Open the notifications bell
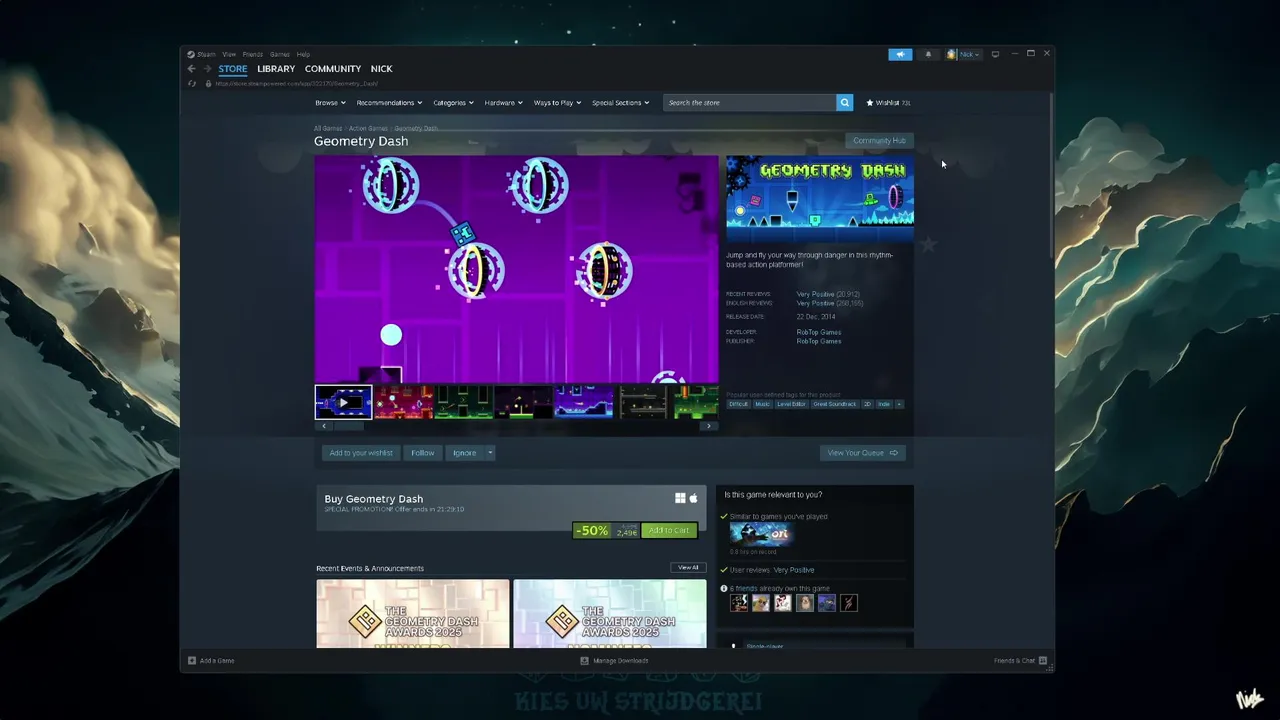Image resolution: width=1280 pixels, height=720 pixels. click(928, 54)
